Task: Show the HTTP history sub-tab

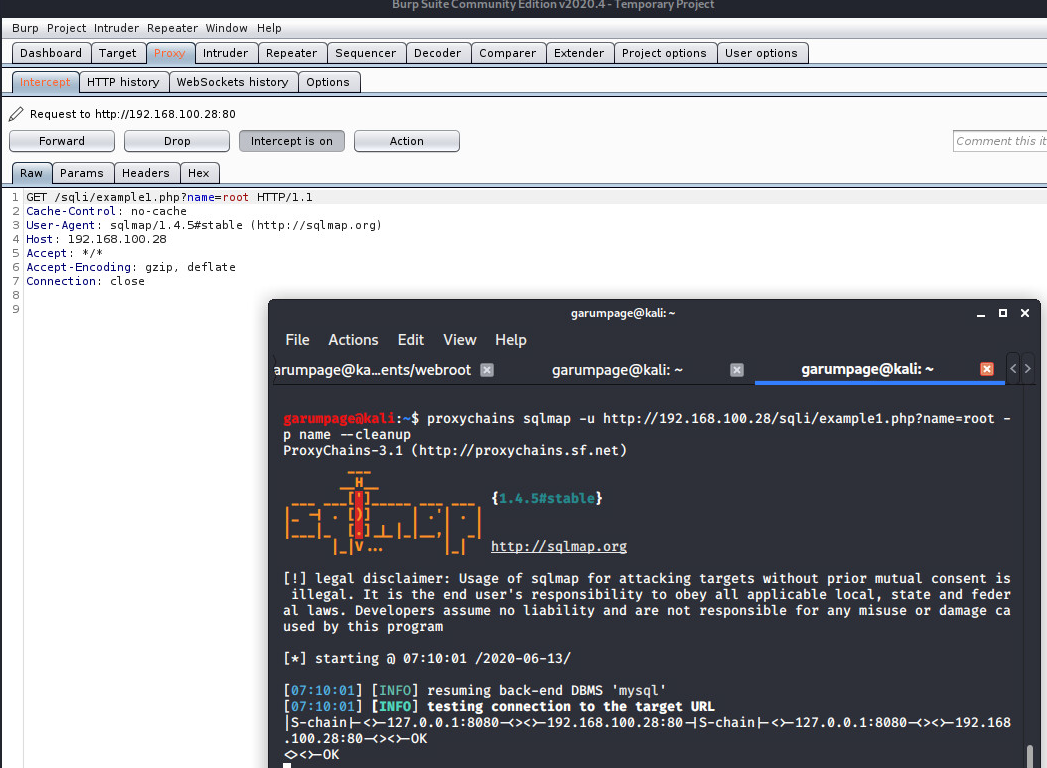Action: point(124,82)
